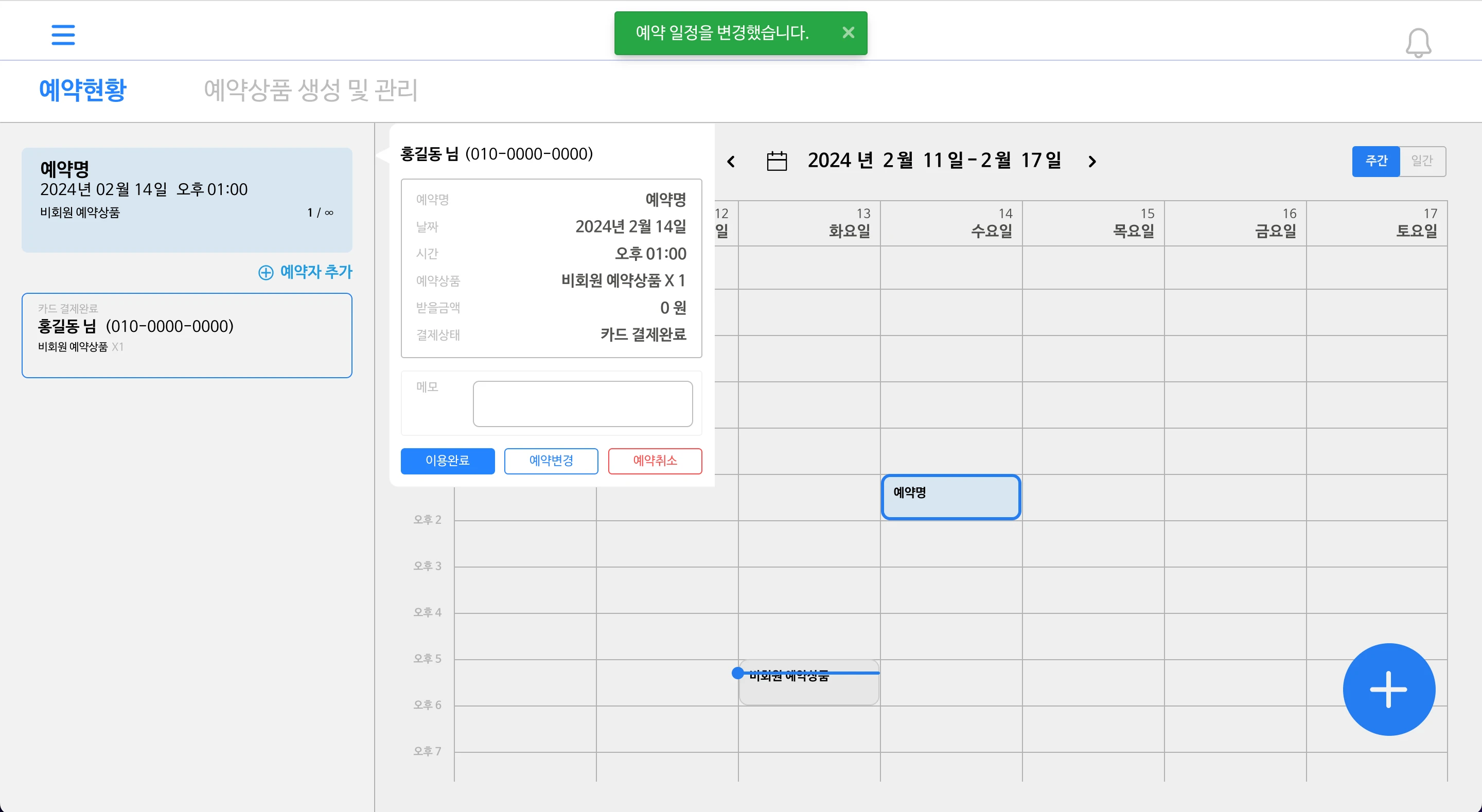The width and height of the screenshot is (1482, 812).
Task: Select 비회원 예약상품 event on Tuesday
Action: (809, 682)
